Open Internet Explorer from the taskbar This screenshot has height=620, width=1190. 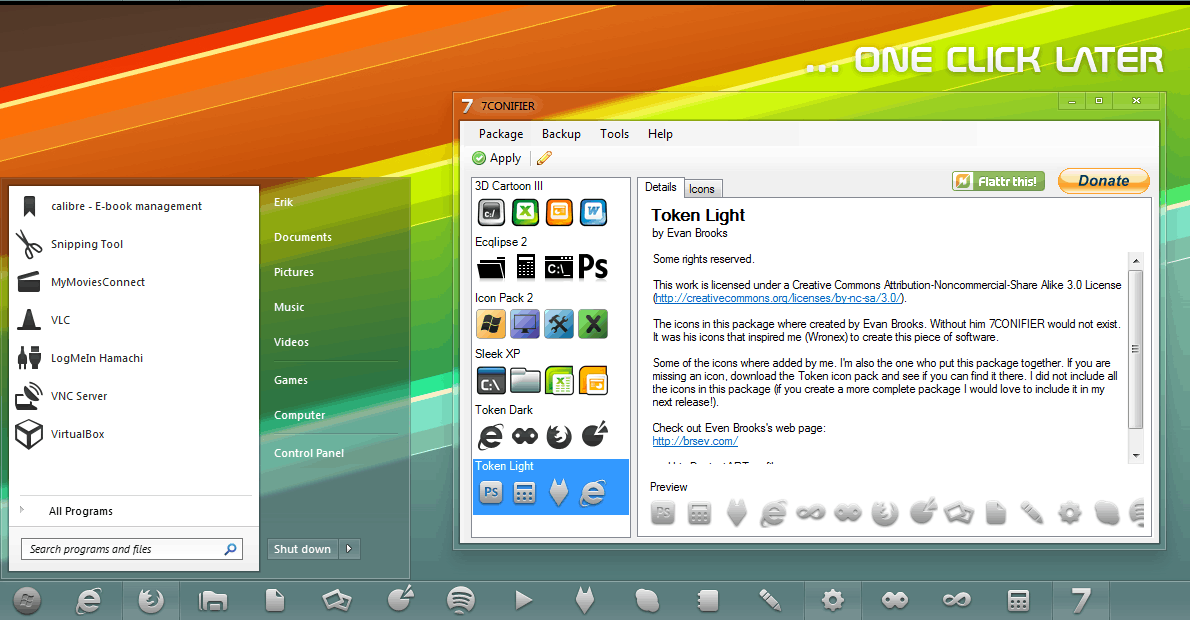point(89,601)
